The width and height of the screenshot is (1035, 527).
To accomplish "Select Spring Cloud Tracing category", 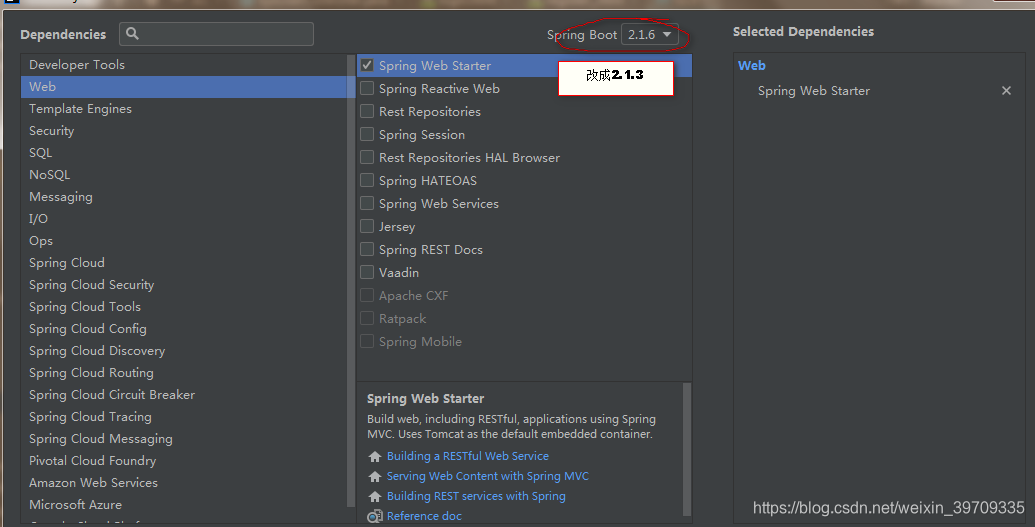I will (x=184, y=417).
